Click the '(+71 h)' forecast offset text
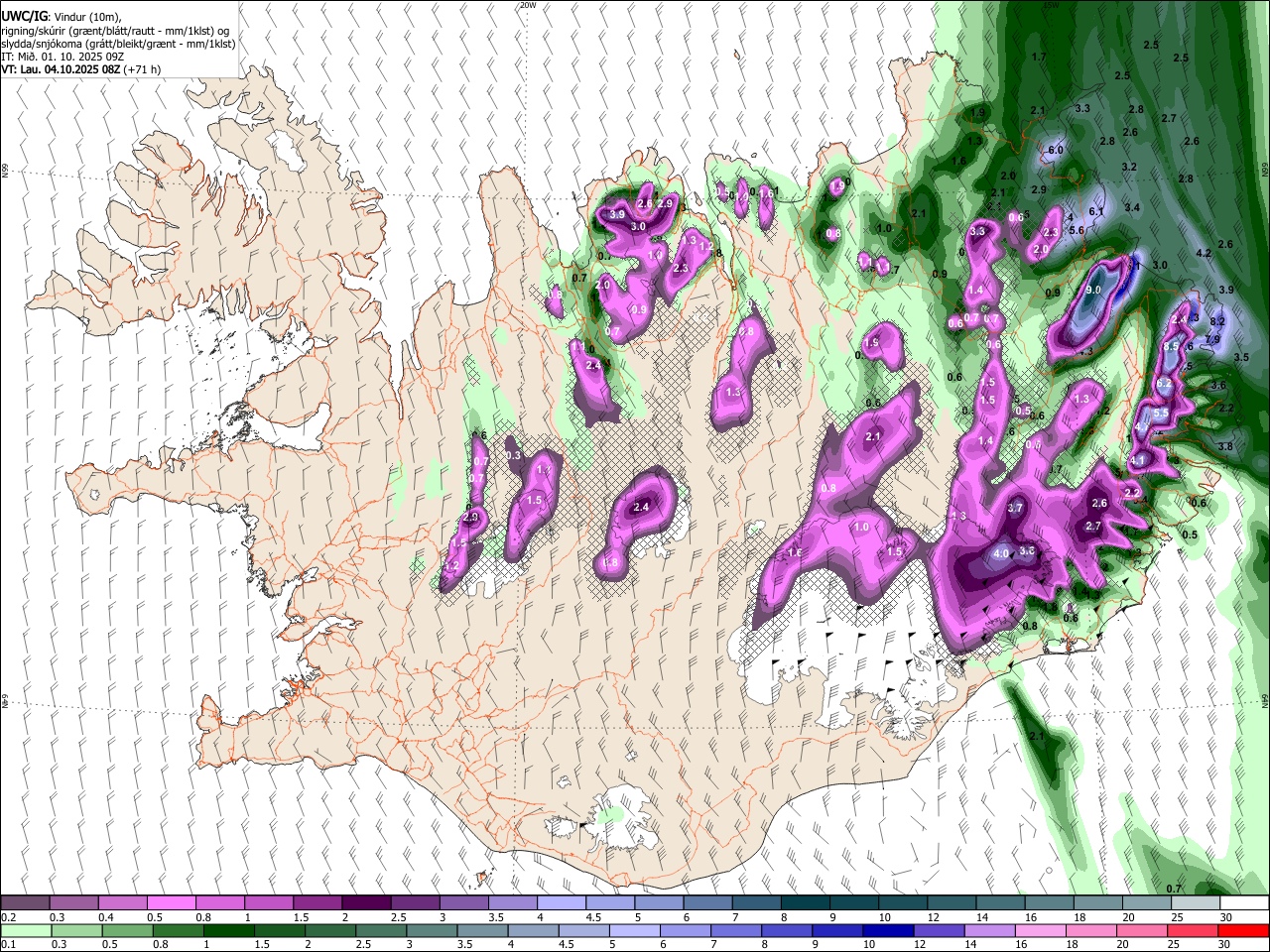The height and width of the screenshot is (952, 1270). [x=144, y=69]
